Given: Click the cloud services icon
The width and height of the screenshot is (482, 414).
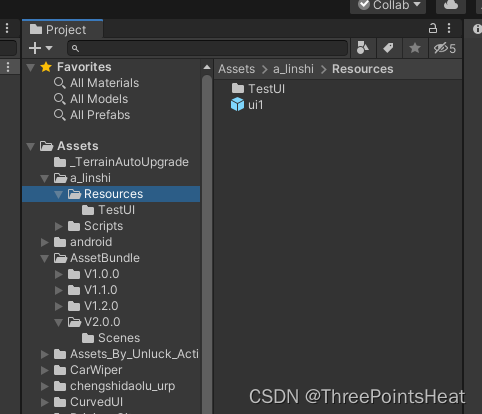Looking at the screenshot, I should [451, 5].
